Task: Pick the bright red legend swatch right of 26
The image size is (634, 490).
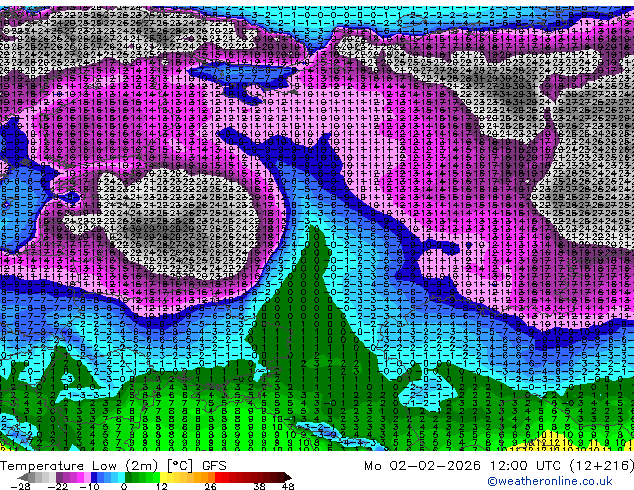Action: [x=218, y=477]
